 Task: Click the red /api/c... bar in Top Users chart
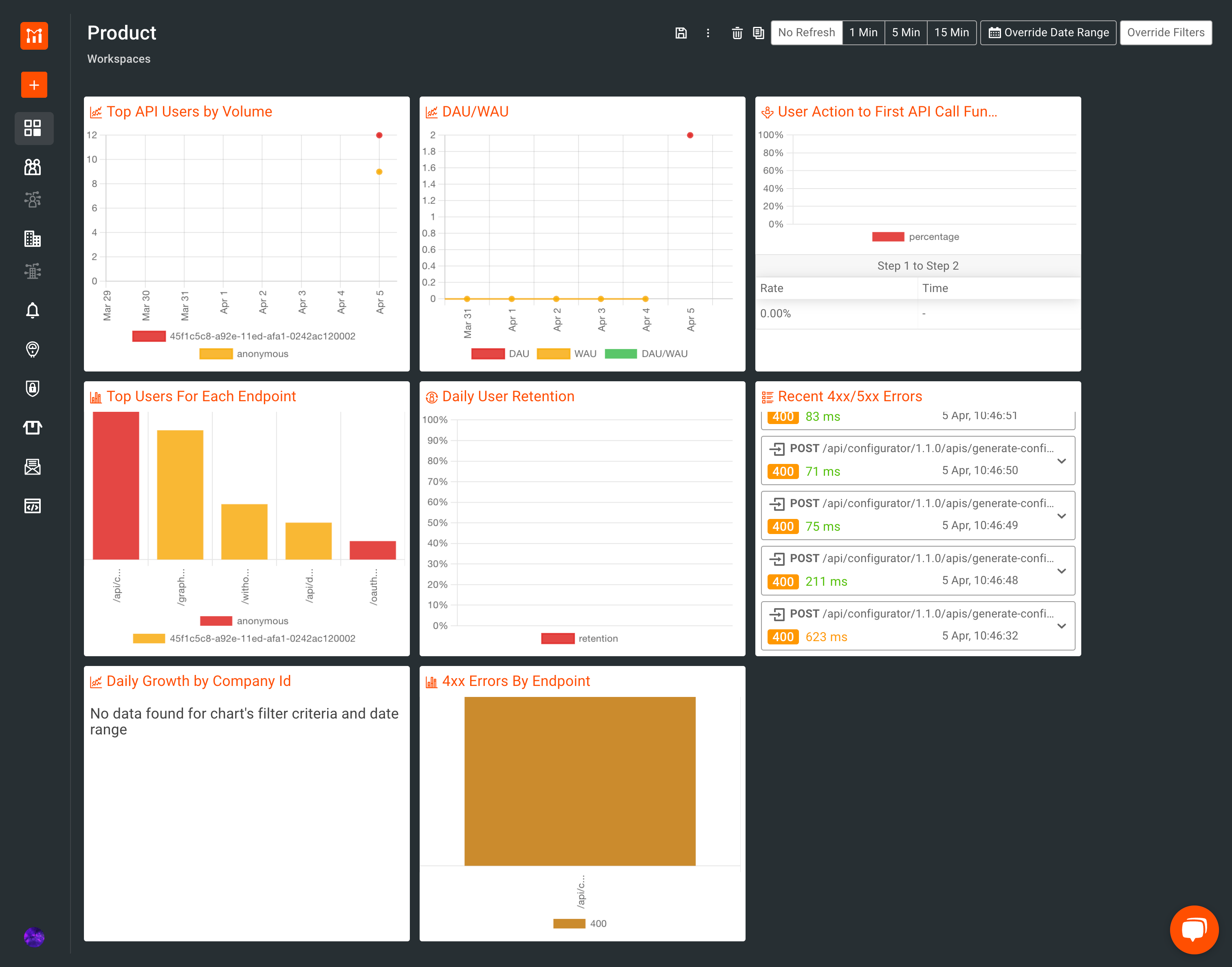point(116,486)
